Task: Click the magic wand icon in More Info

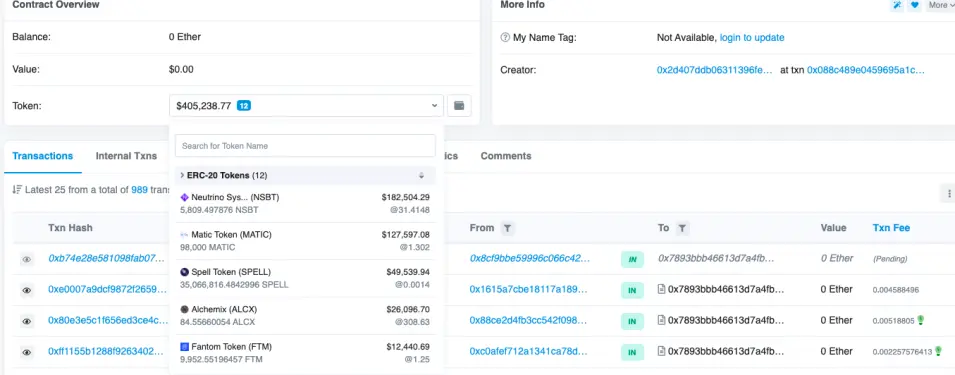Action: [897, 5]
